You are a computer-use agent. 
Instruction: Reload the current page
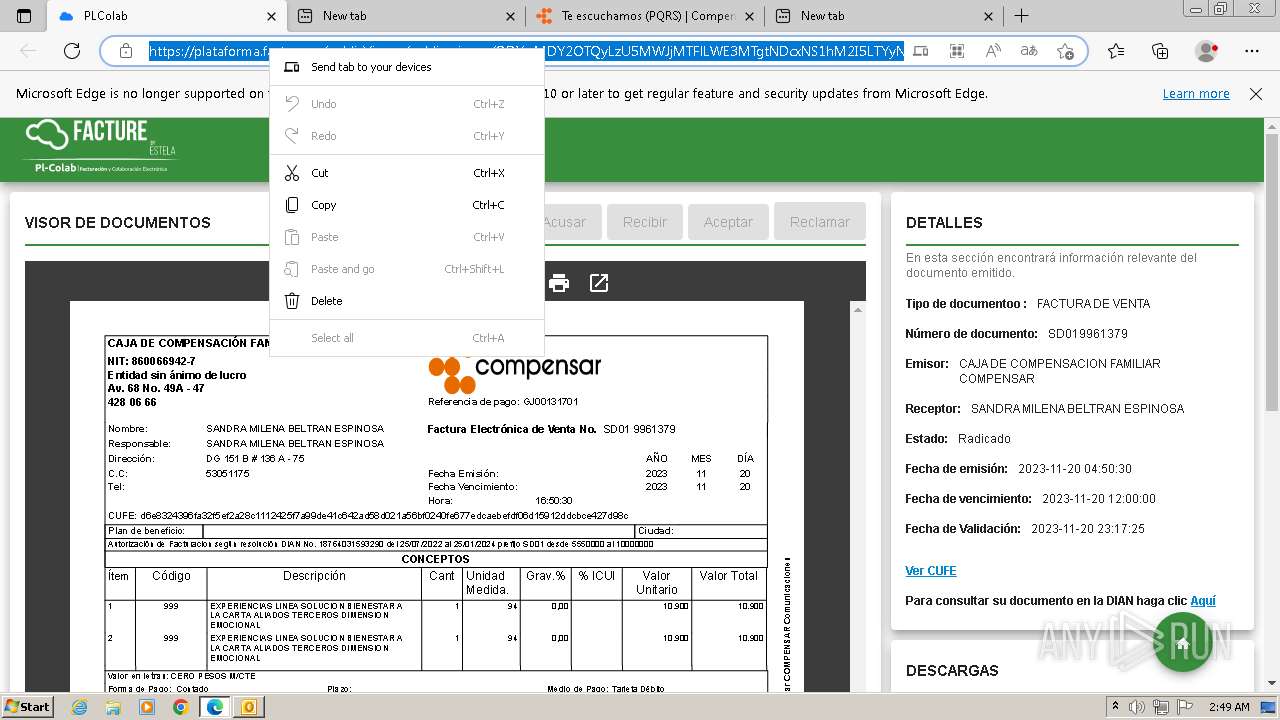(x=72, y=51)
